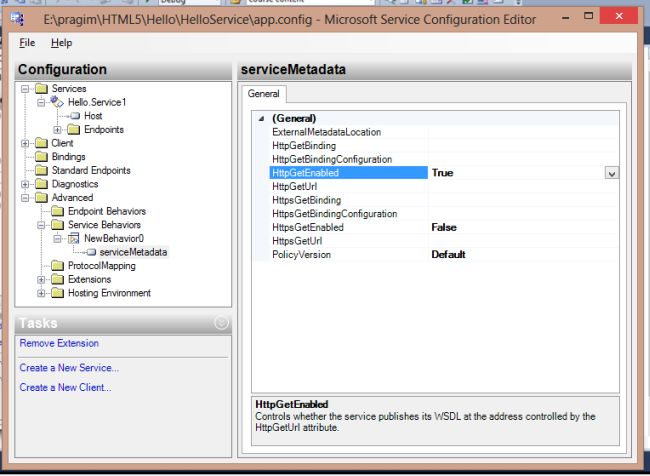Select the Standard Endpoints tree item

click(x=91, y=170)
